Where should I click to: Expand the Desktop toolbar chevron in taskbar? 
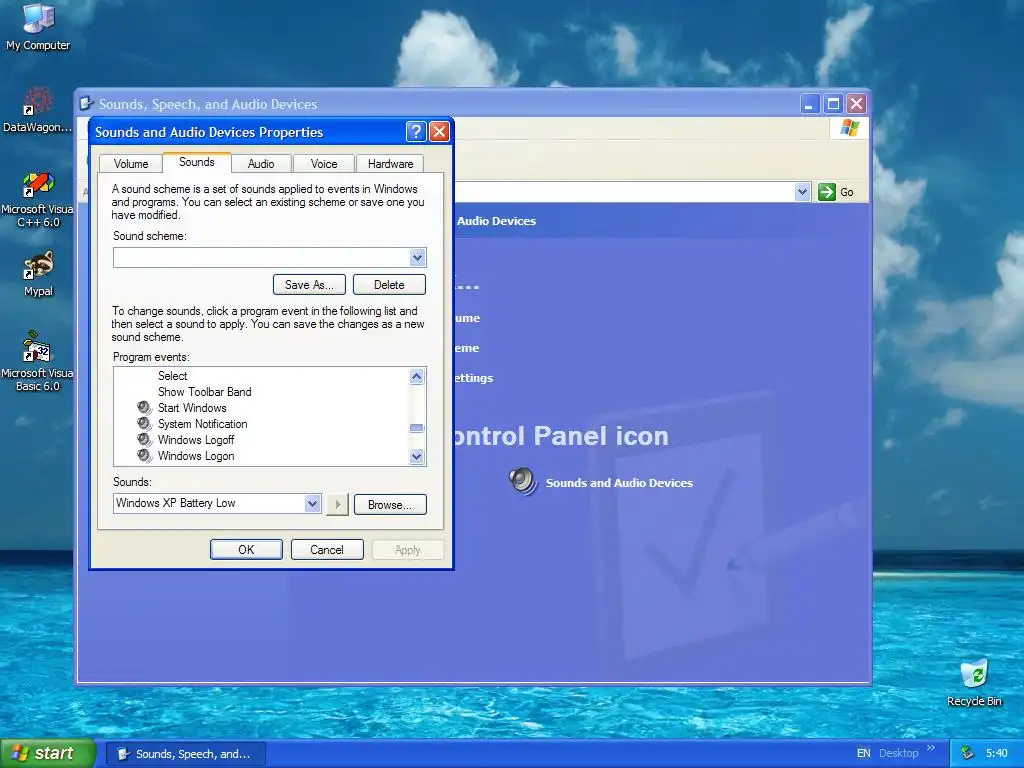(x=931, y=748)
